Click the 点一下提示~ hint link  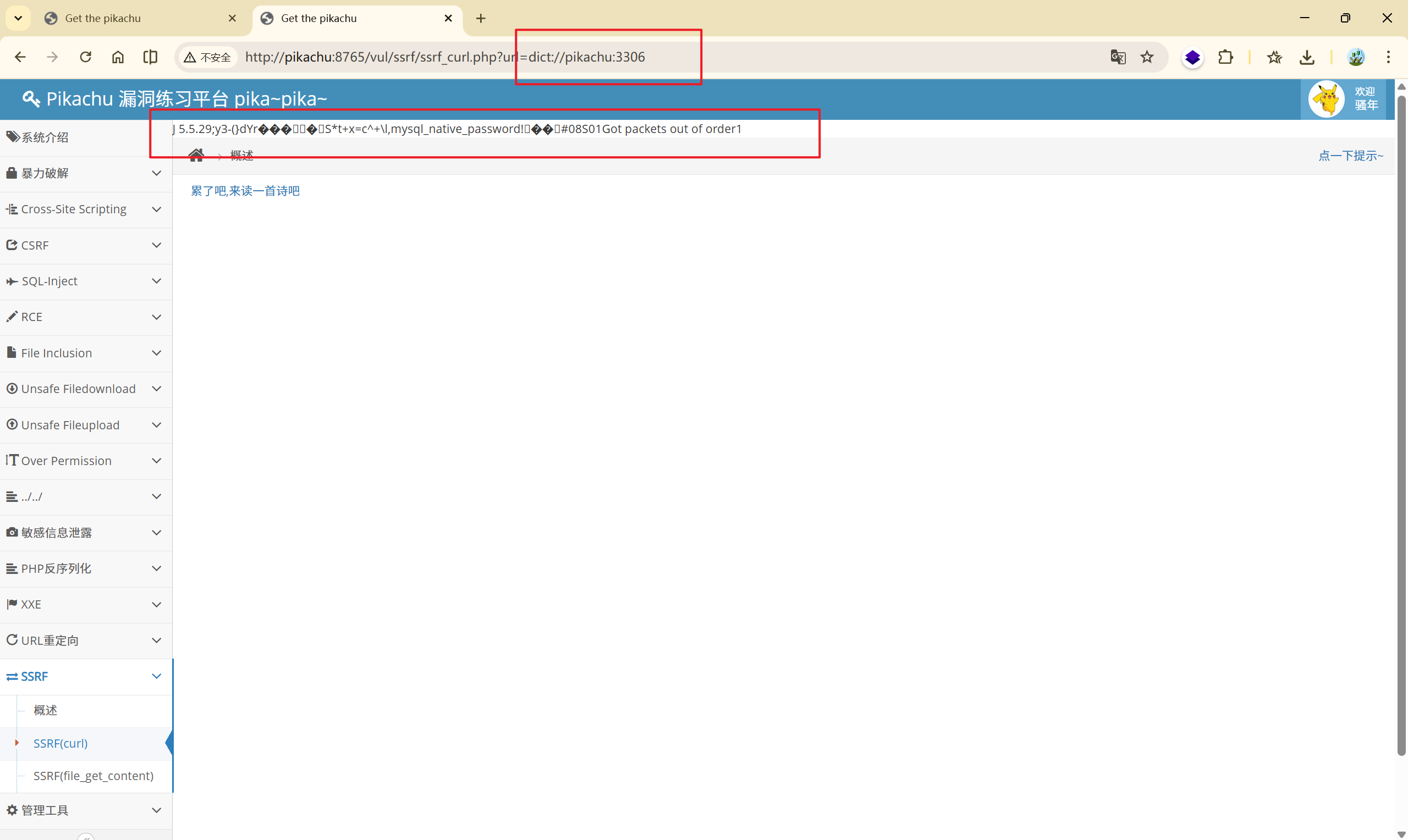pyautogui.click(x=1351, y=156)
